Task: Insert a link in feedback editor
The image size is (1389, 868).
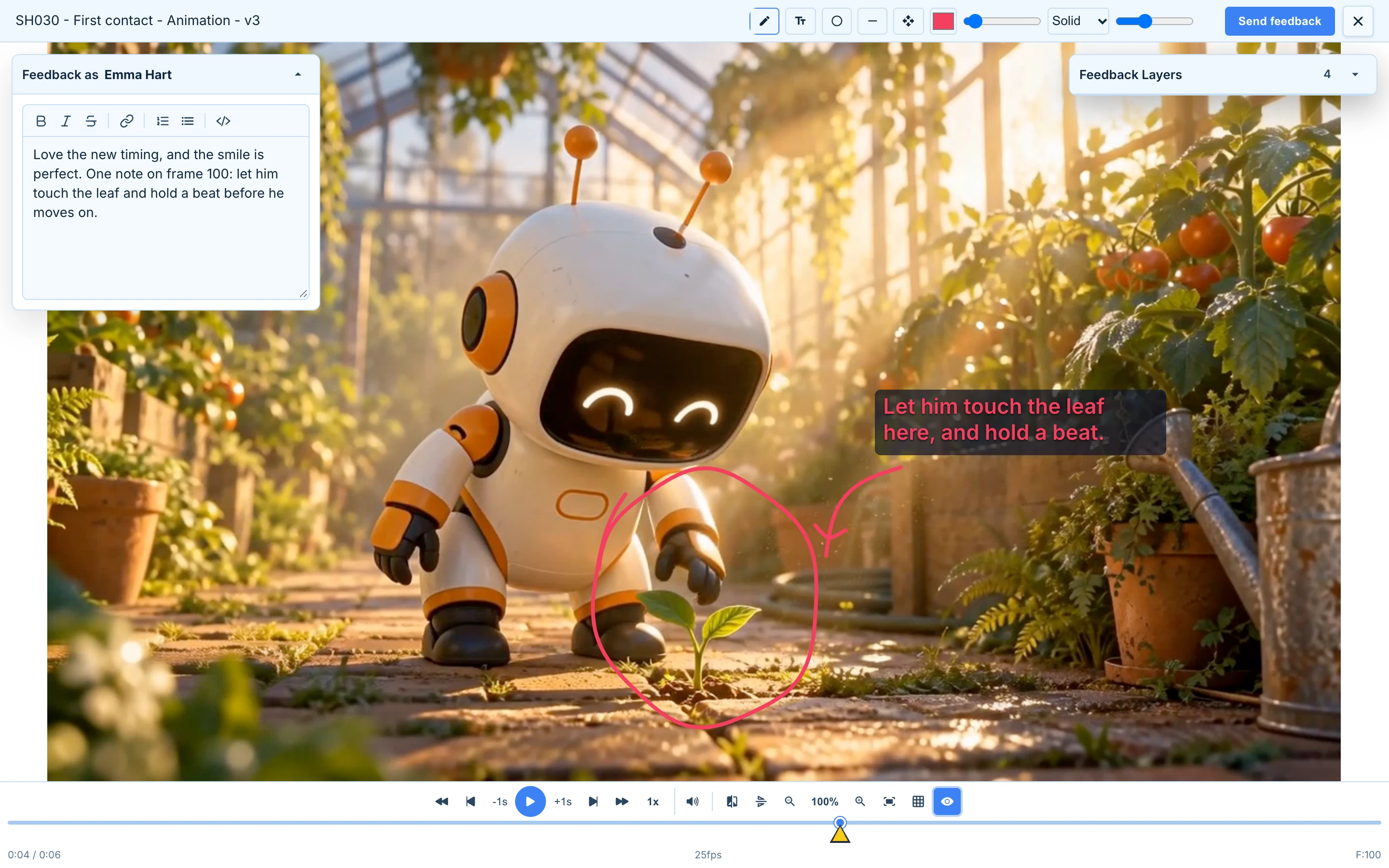Action: [126, 121]
